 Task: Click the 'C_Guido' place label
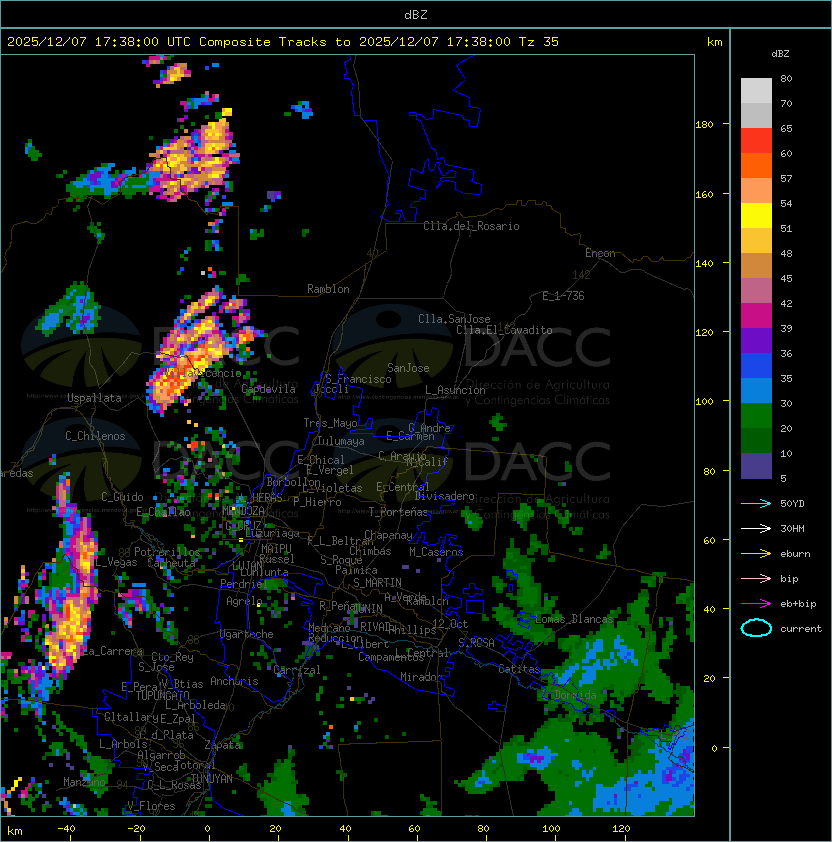click(122, 497)
